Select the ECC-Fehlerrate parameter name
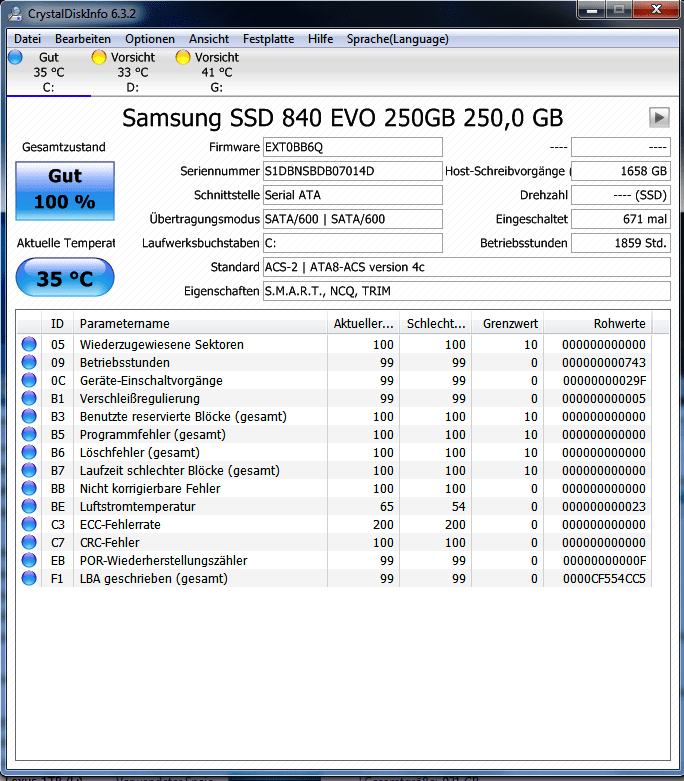The image size is (684, 781). pyautogui.click(x=120, y=524)
